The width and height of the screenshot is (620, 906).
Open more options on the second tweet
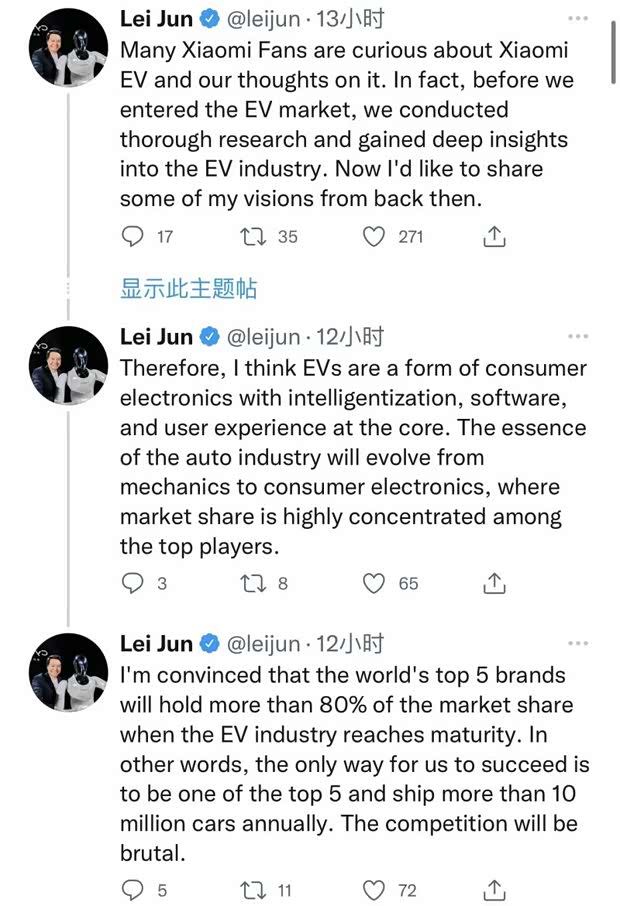pos(577,336)
